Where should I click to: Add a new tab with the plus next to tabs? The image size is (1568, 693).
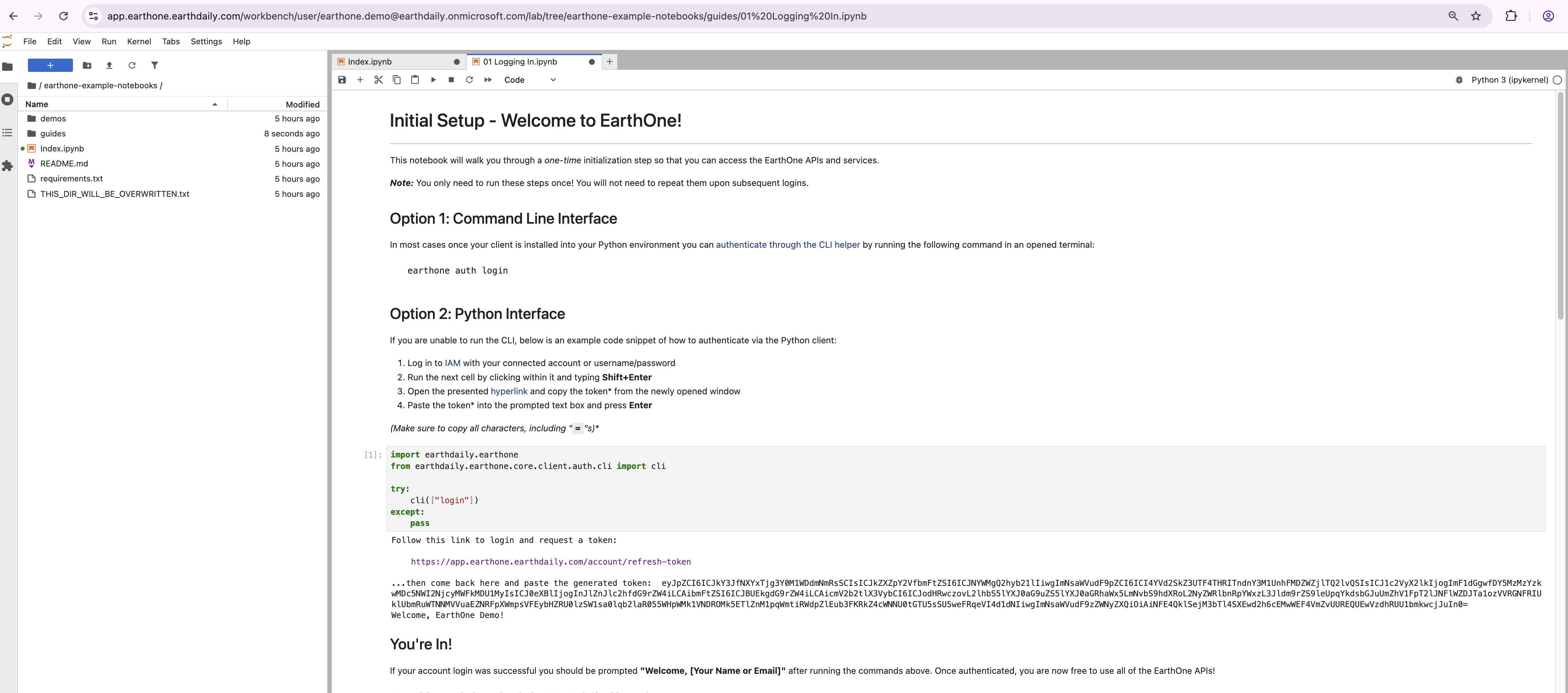pyautogui.click(x=609, y=61)
